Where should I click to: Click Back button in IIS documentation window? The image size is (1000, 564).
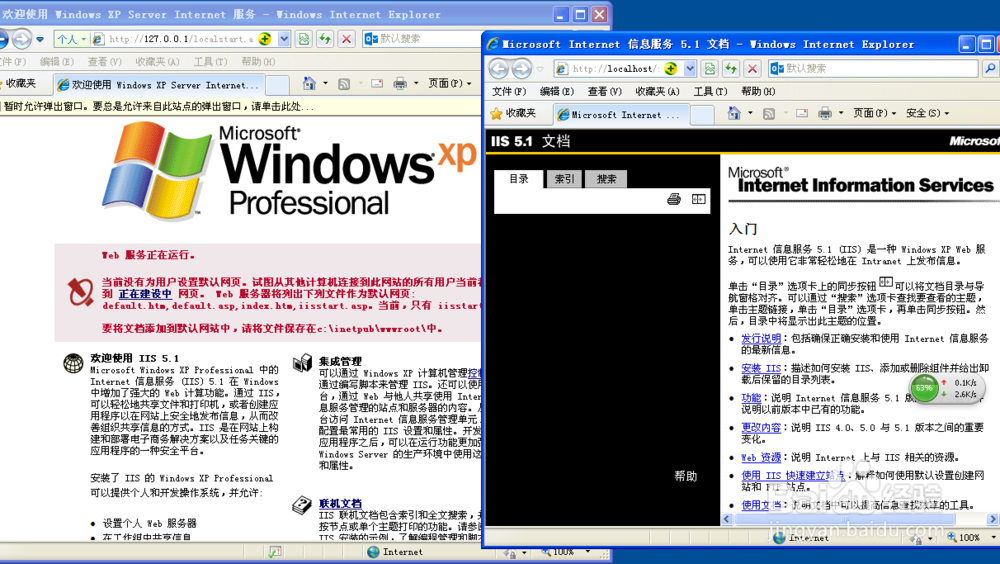[x=499, y=68]
